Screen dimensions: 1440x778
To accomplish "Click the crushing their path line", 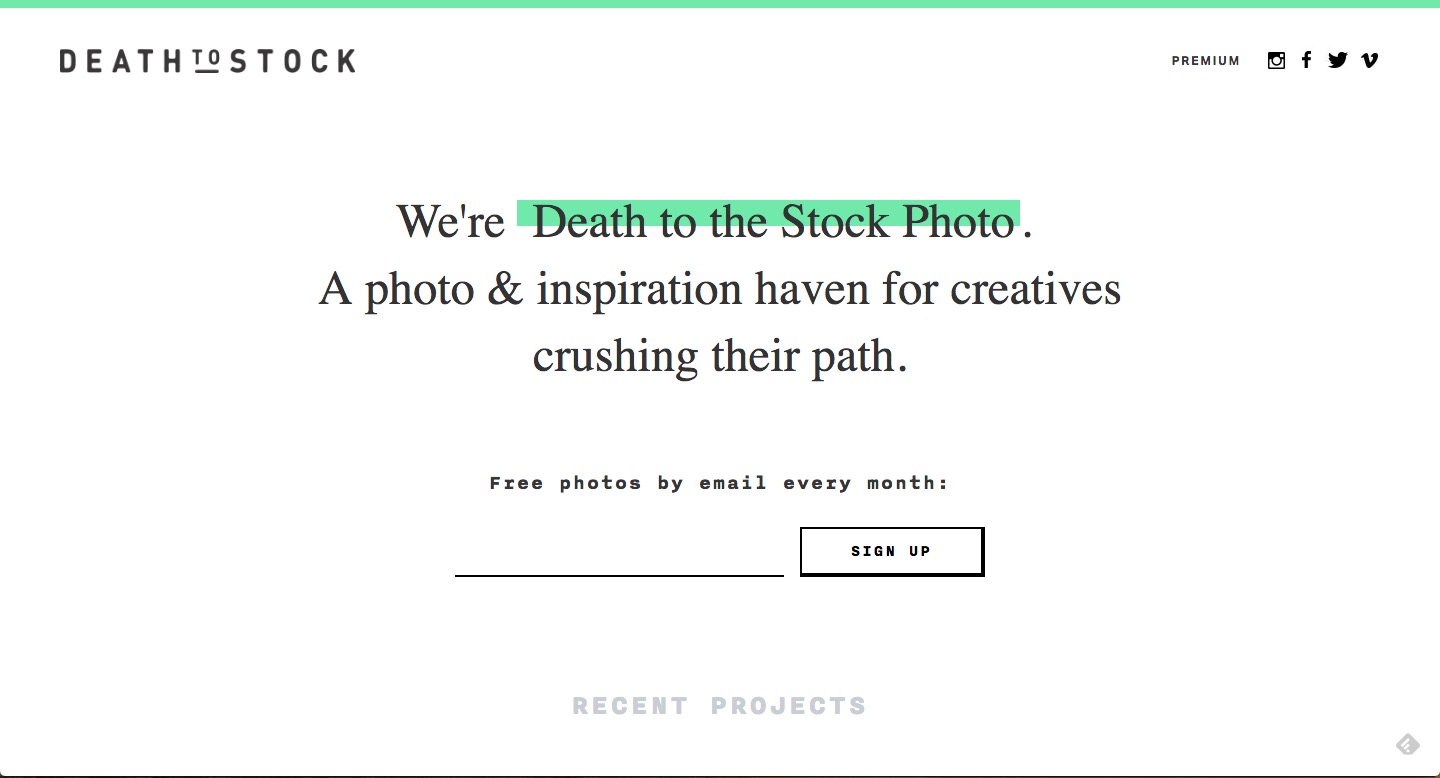I will point(719,357).
